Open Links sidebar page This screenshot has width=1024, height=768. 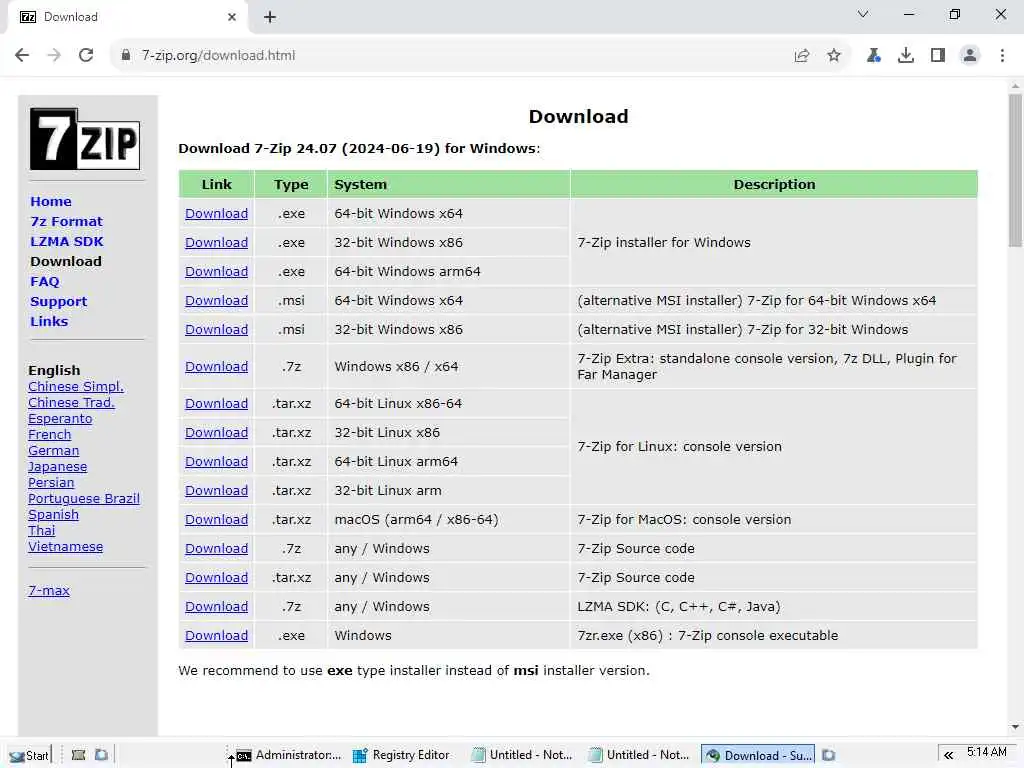click(x=49, y=321)
